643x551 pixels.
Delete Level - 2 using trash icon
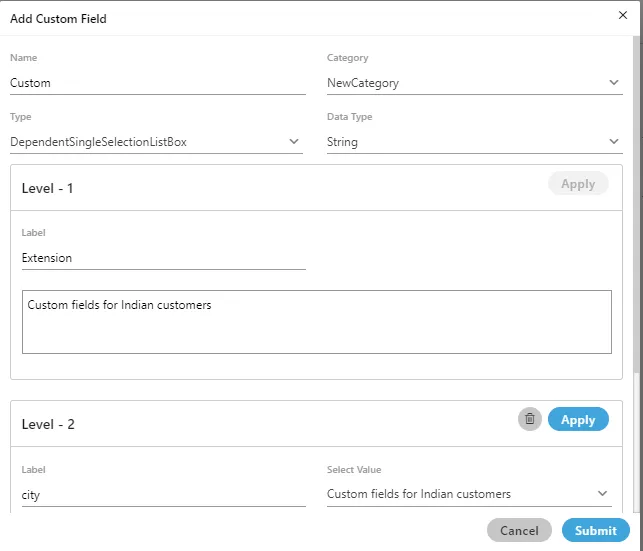pos(529,419)
